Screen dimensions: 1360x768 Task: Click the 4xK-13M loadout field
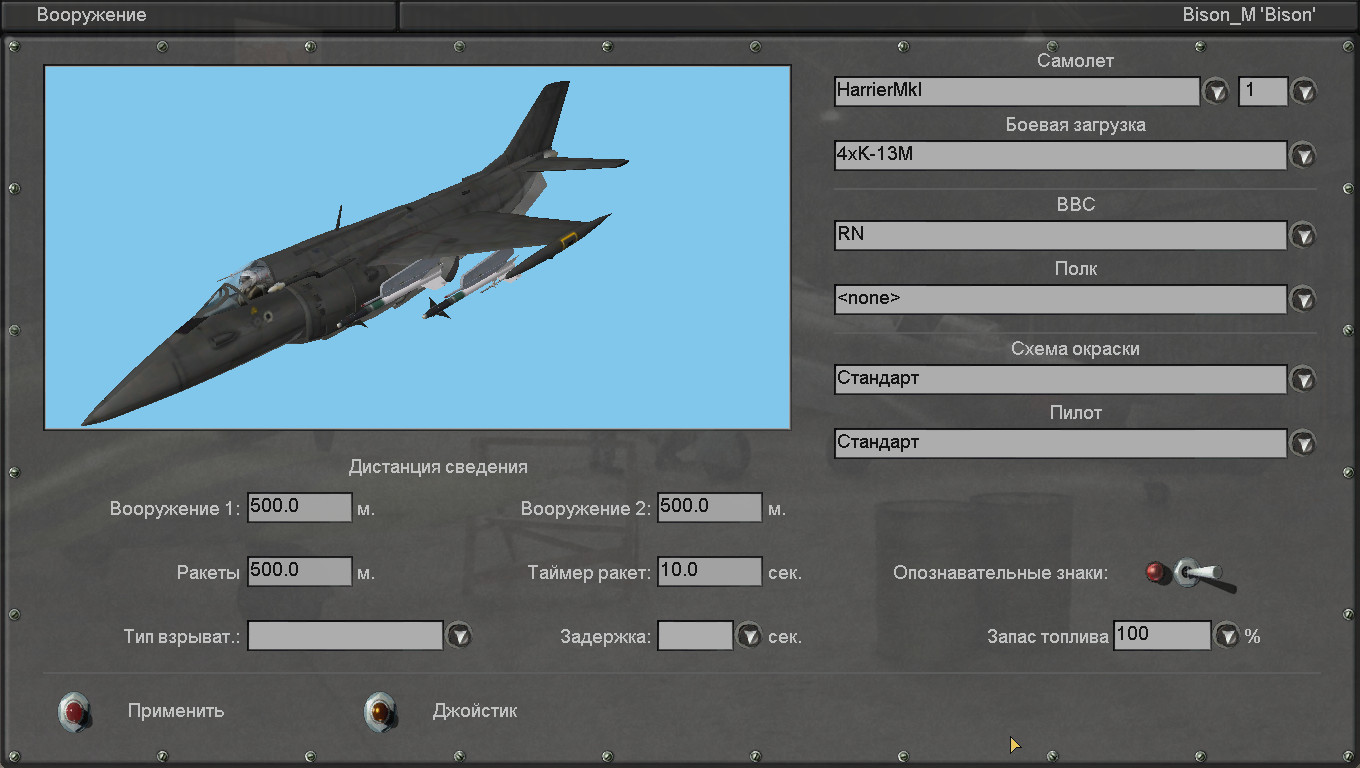[x=1060, y=155]
